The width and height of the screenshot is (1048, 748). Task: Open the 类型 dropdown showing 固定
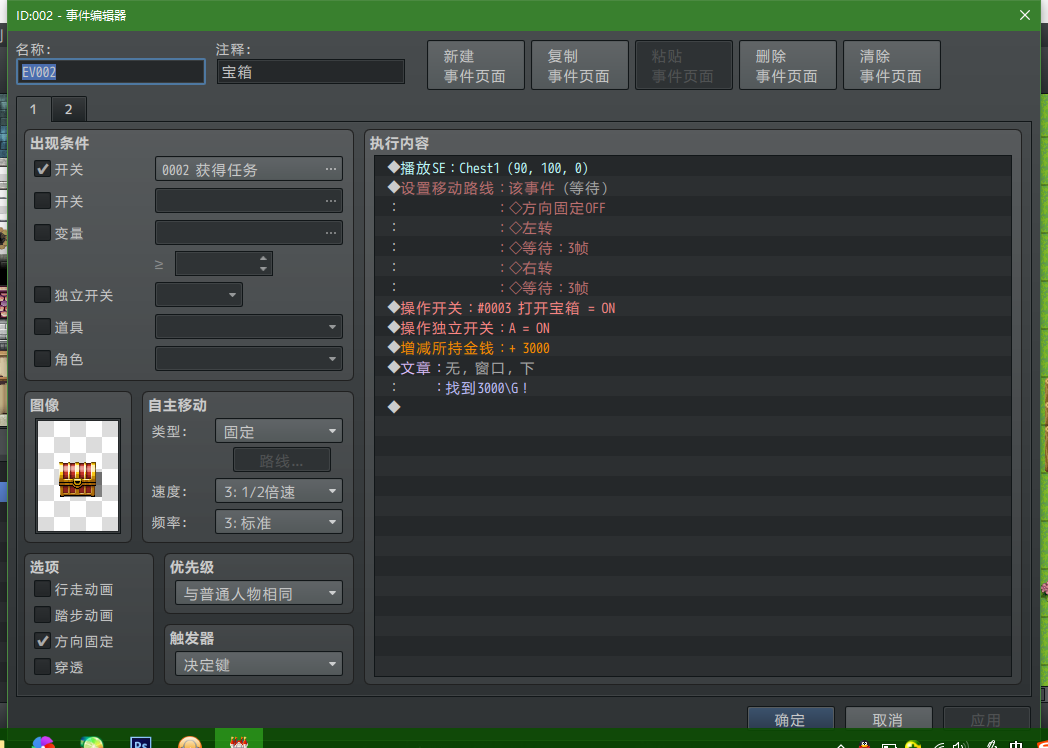click(279, 431)
